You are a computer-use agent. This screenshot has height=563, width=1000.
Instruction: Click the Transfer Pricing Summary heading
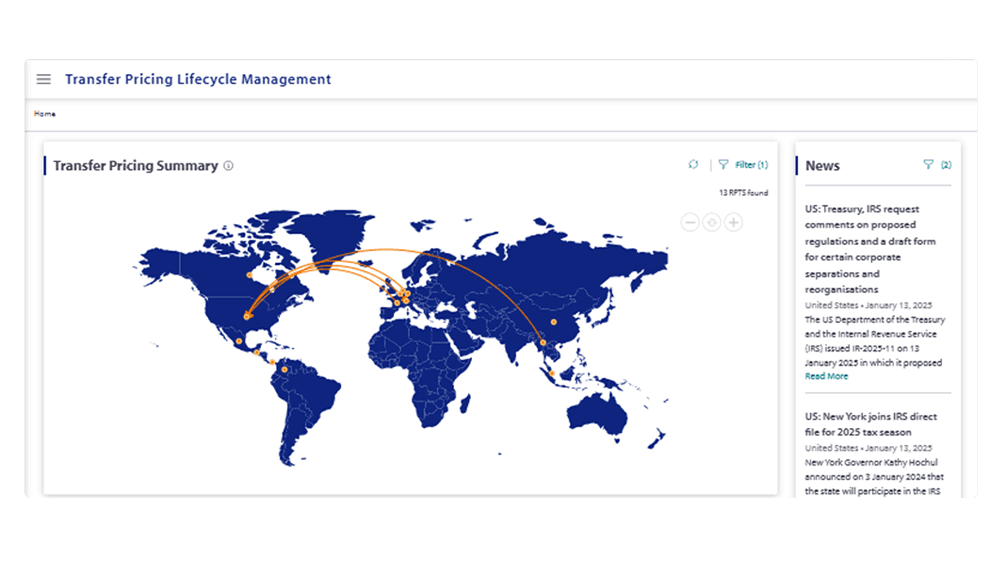(x=136, y=166)
